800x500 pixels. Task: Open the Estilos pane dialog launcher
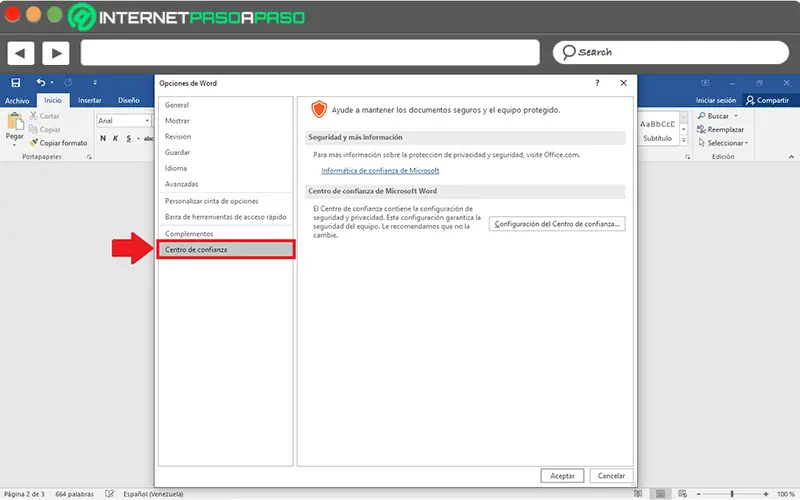[x=688, y=157]
